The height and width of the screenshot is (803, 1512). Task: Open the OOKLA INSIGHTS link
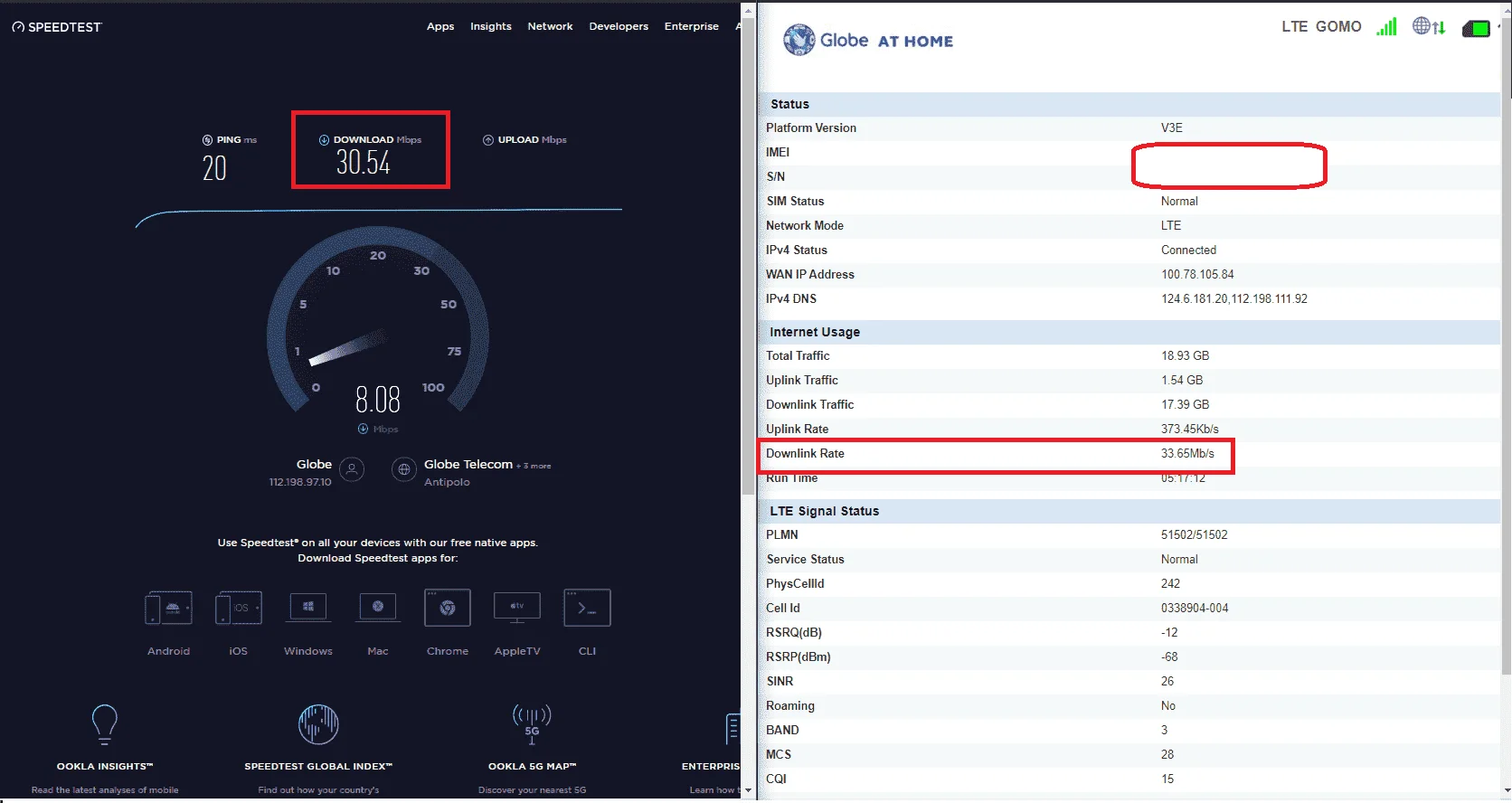pyautogui.click(x=105, y=766)
